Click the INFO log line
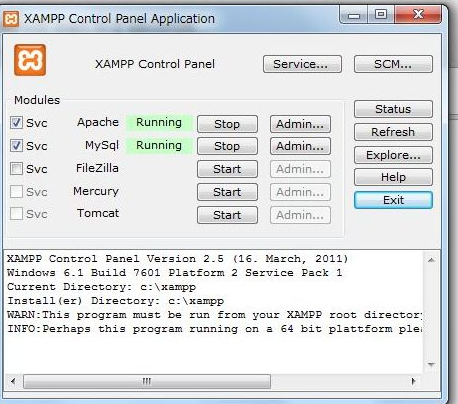The height and width of the screenshot is (404, 458). tap(215, 329)
